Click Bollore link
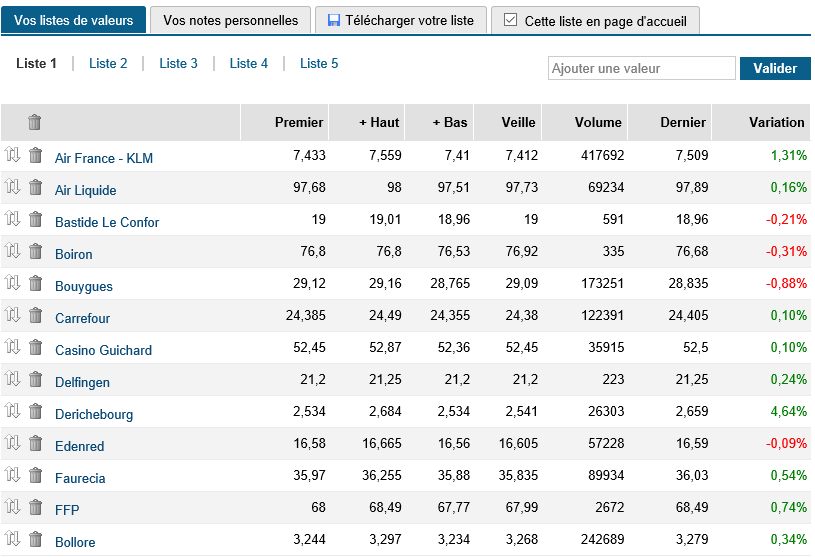The height and width of the screenshot is (557, 815). 75,542
